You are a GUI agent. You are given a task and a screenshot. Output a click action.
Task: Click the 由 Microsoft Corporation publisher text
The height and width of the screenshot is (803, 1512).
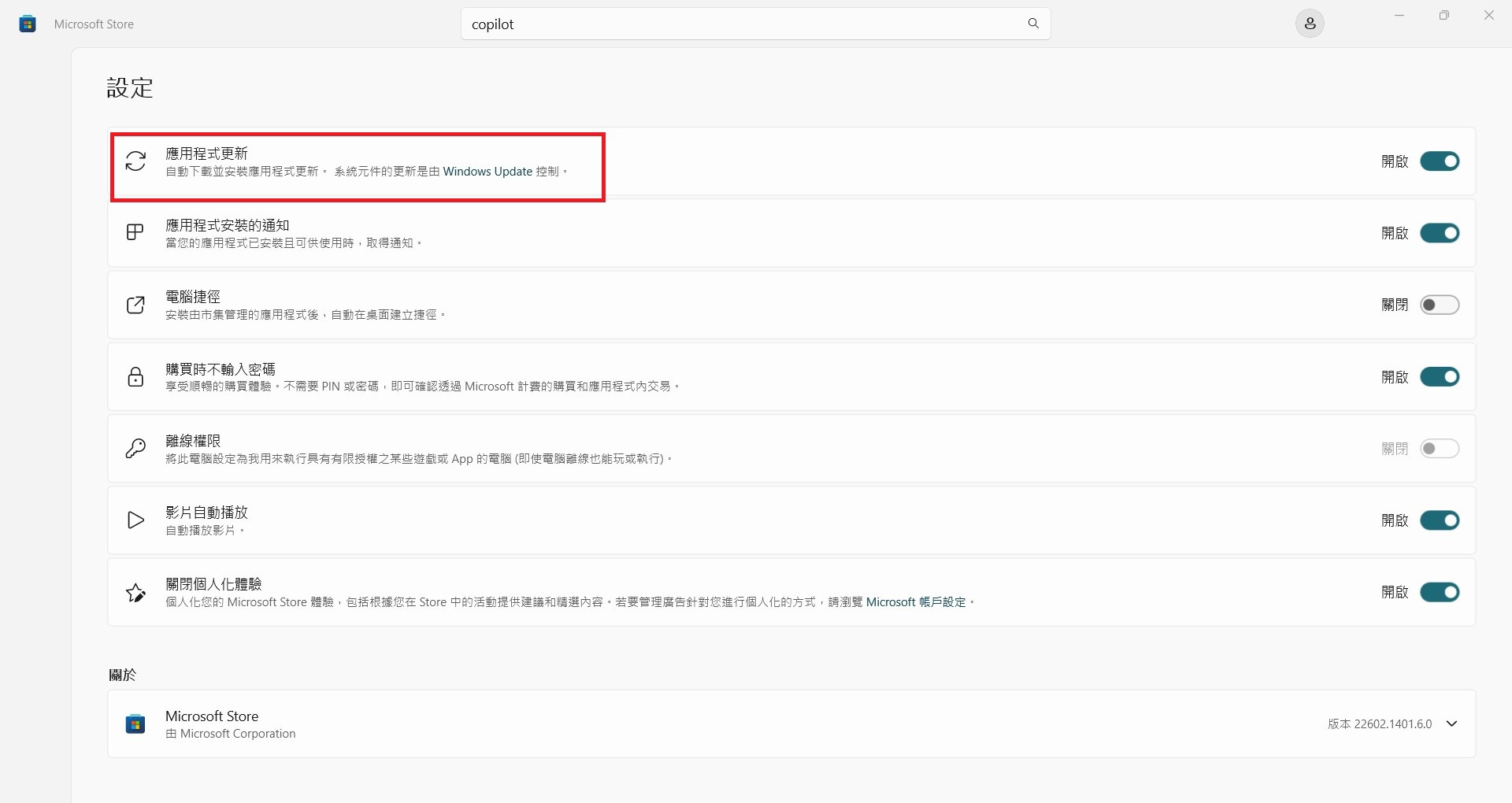tap(231, 734)
